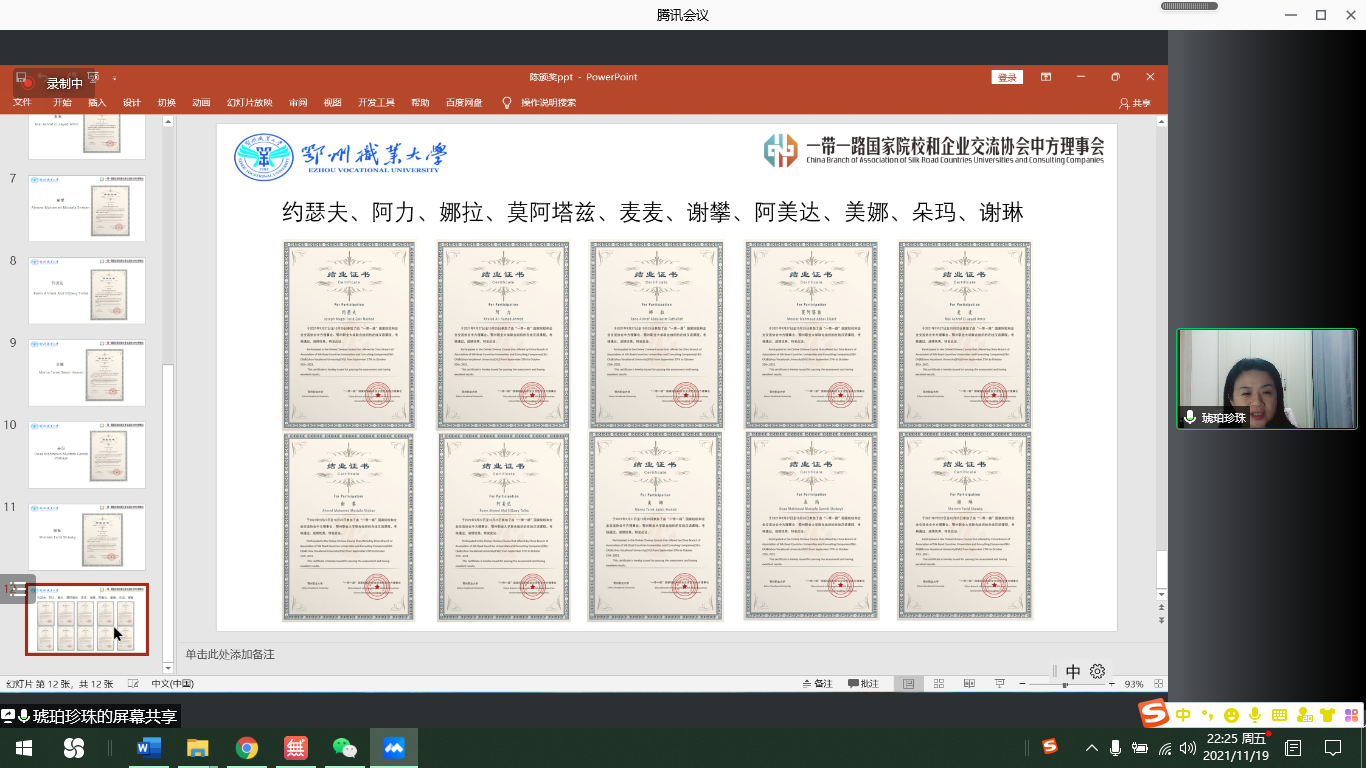The image size is (1366, 768).
Task: Open the Windows notification center icon
Action: point(1332,748)
